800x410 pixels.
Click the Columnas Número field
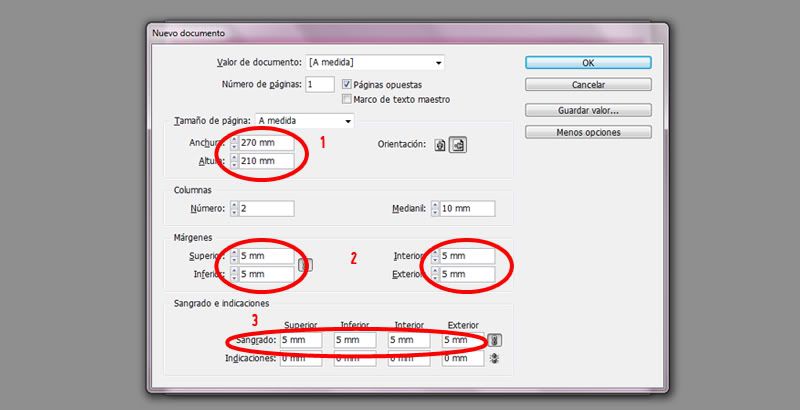(x=266, y=209)
